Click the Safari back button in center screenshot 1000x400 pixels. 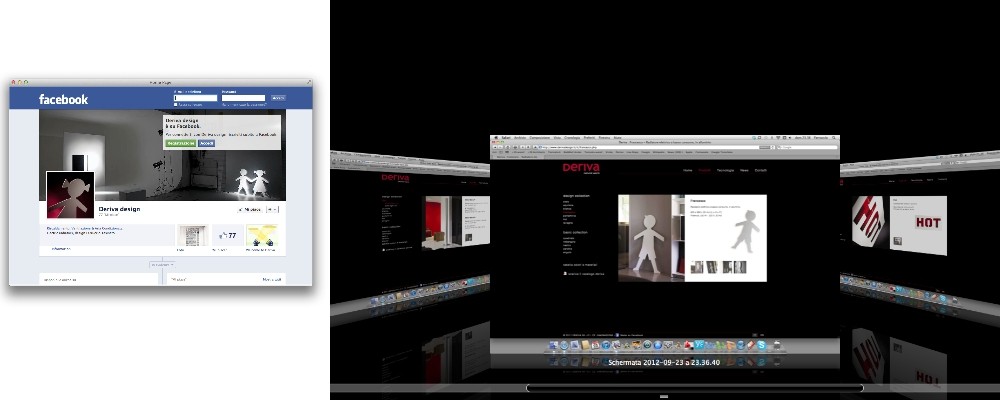tap(495, 147)
